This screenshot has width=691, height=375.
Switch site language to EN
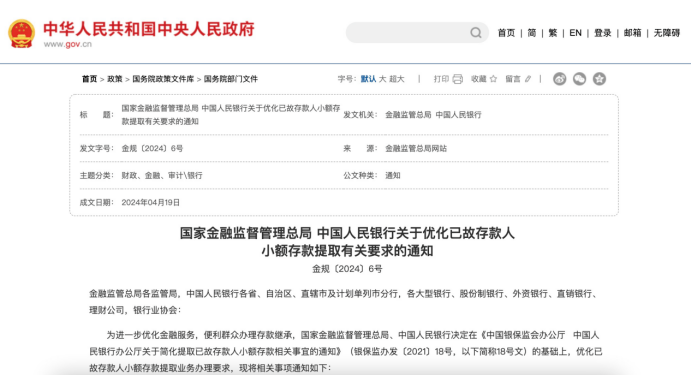(x=575, y=33)
